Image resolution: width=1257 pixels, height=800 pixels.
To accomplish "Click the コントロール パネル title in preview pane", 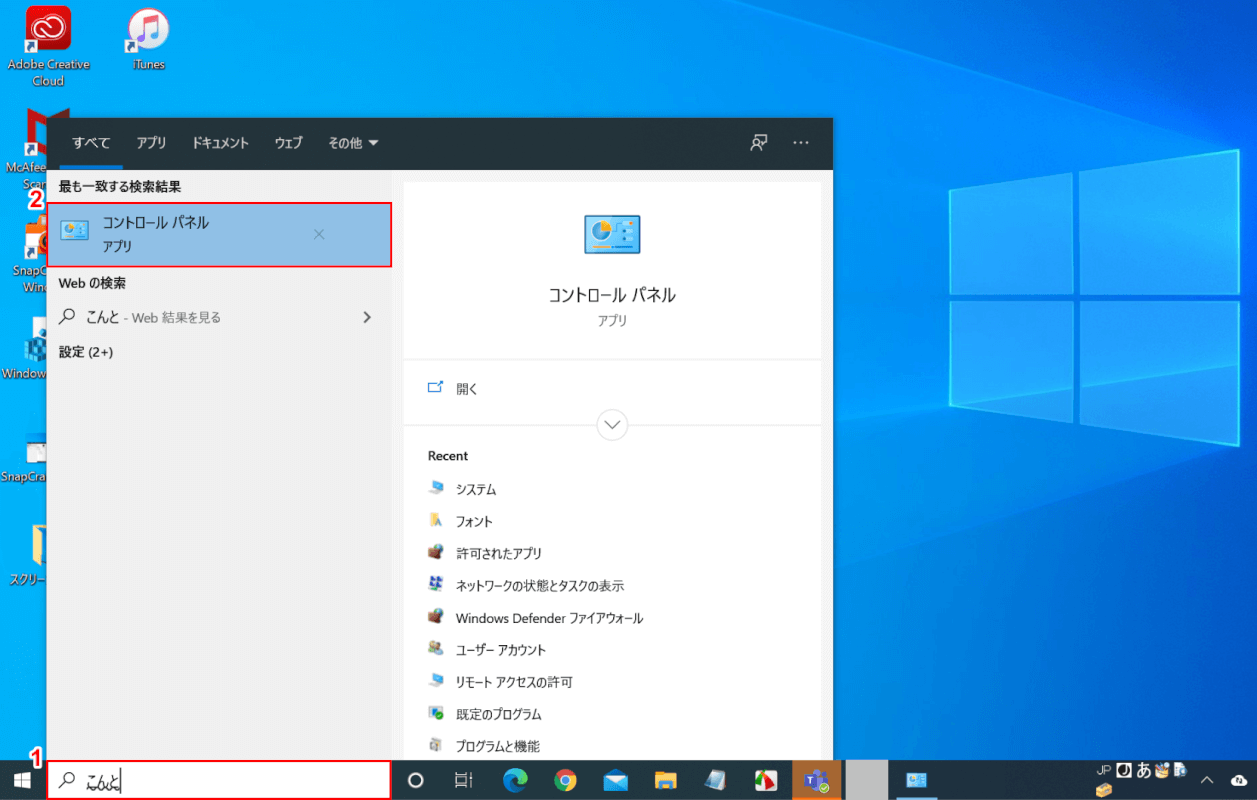I will (x=612, y=295).
